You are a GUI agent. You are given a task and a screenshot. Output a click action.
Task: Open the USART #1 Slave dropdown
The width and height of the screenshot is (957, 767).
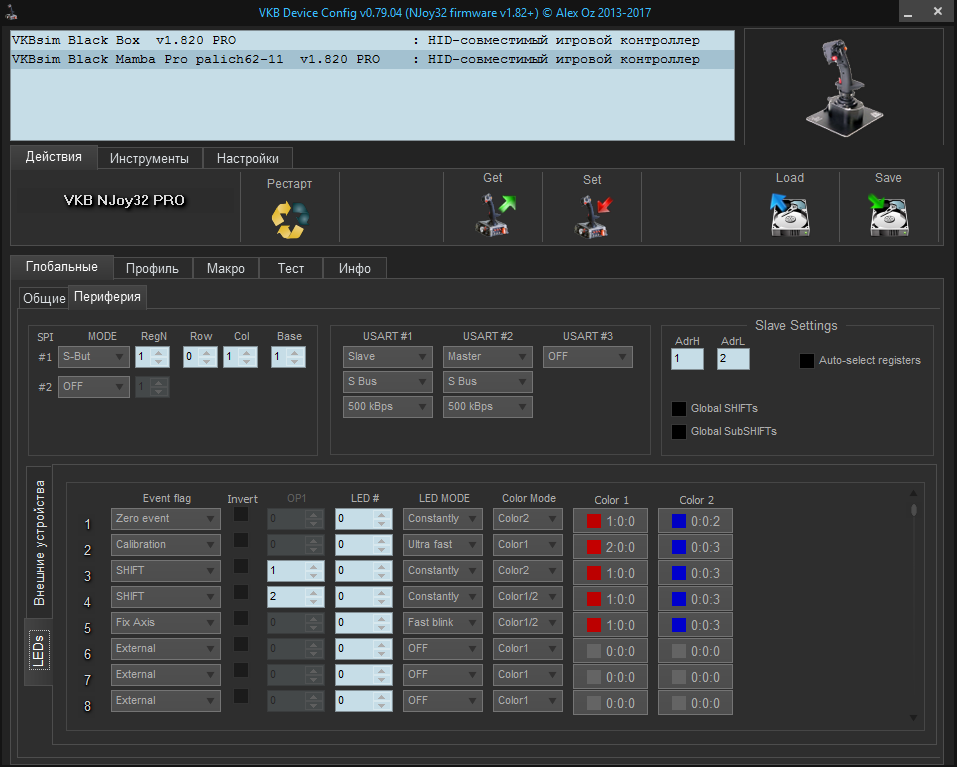(x=388, y=357)
